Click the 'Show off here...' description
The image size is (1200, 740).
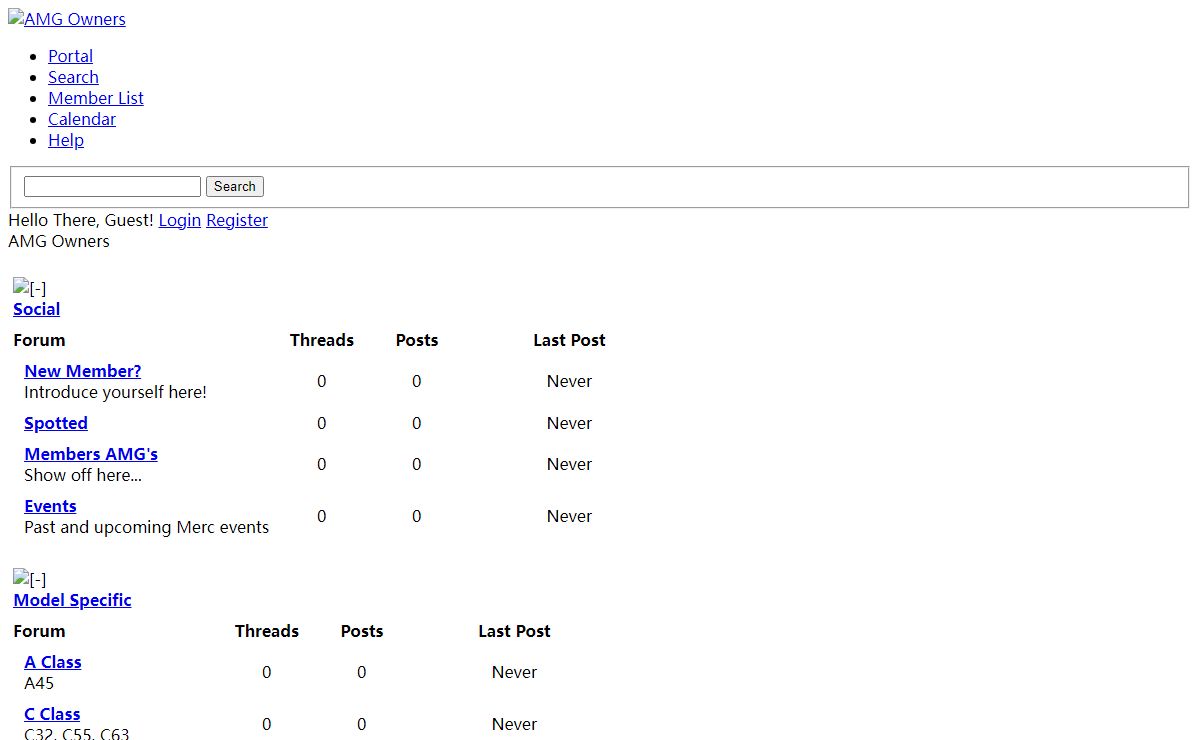point(83,475)
